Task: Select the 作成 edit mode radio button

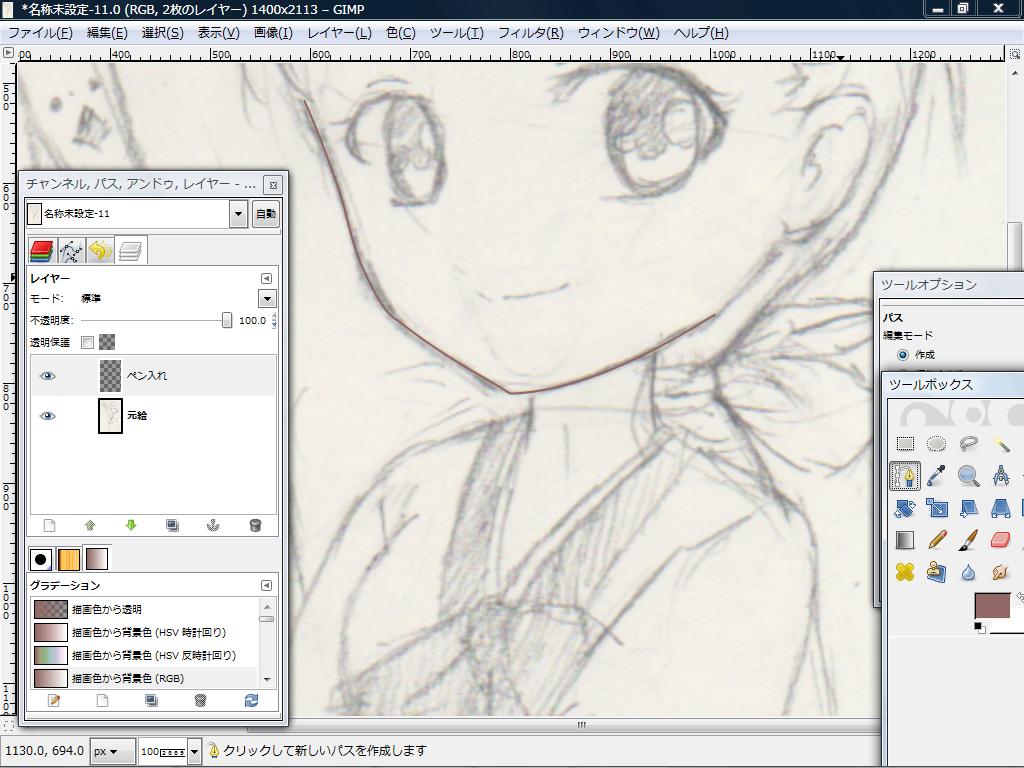Action: click(x=903, y=355)
